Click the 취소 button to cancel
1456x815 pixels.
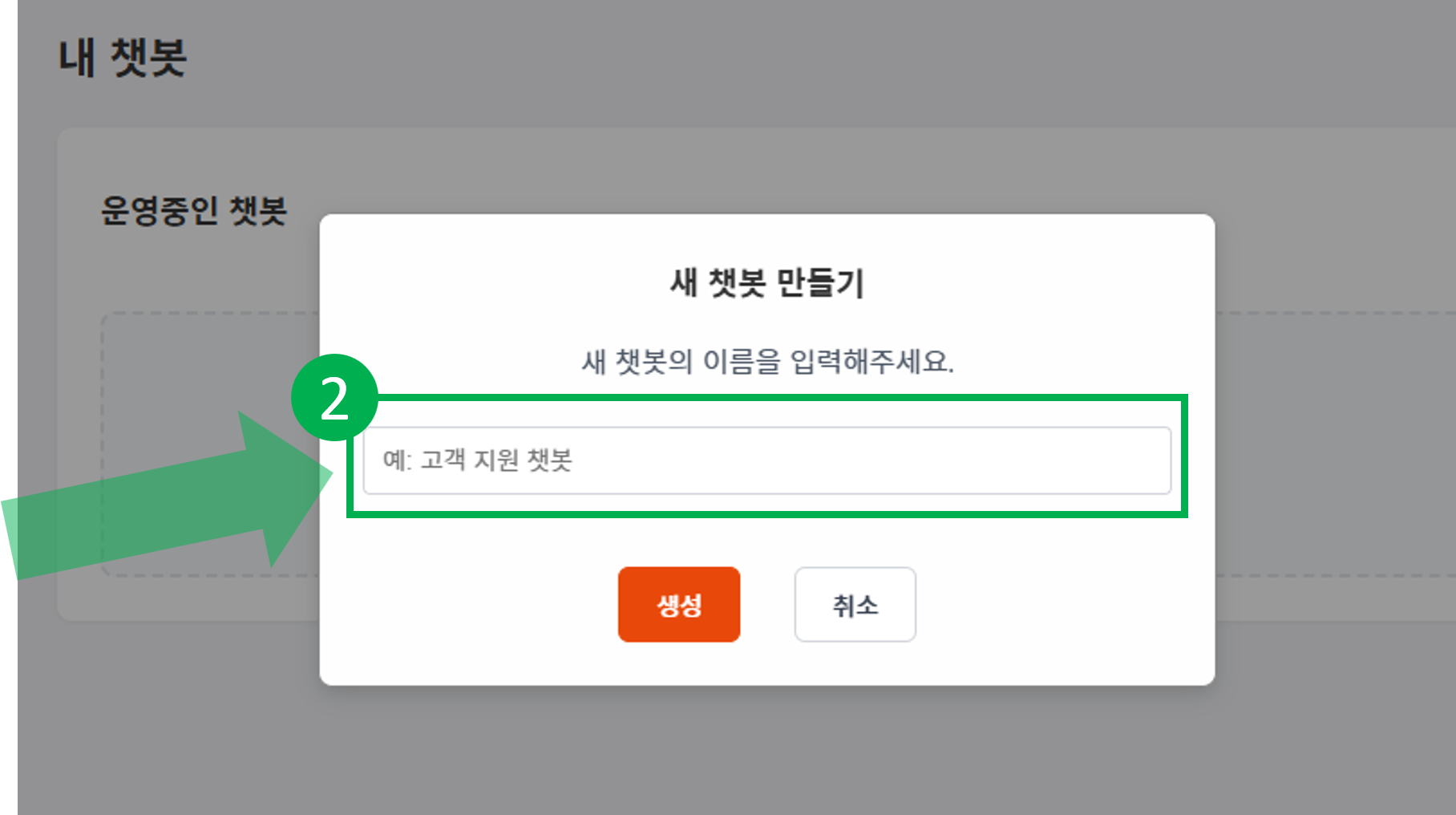coord(854,605)
